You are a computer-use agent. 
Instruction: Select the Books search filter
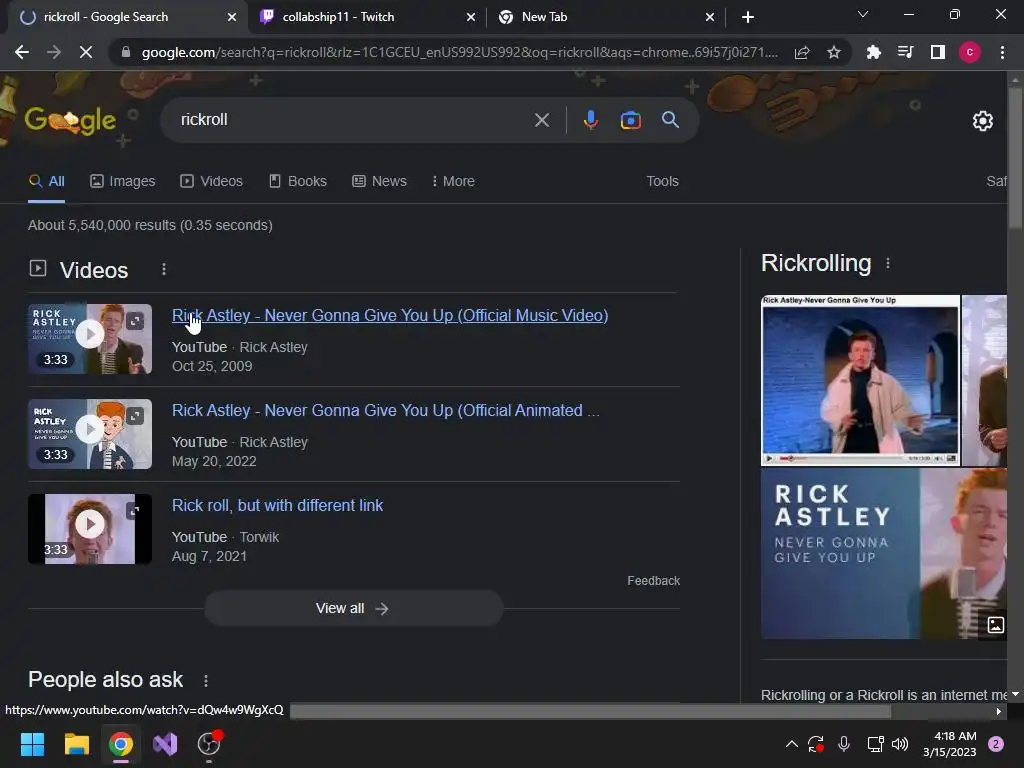click(298, 181)
